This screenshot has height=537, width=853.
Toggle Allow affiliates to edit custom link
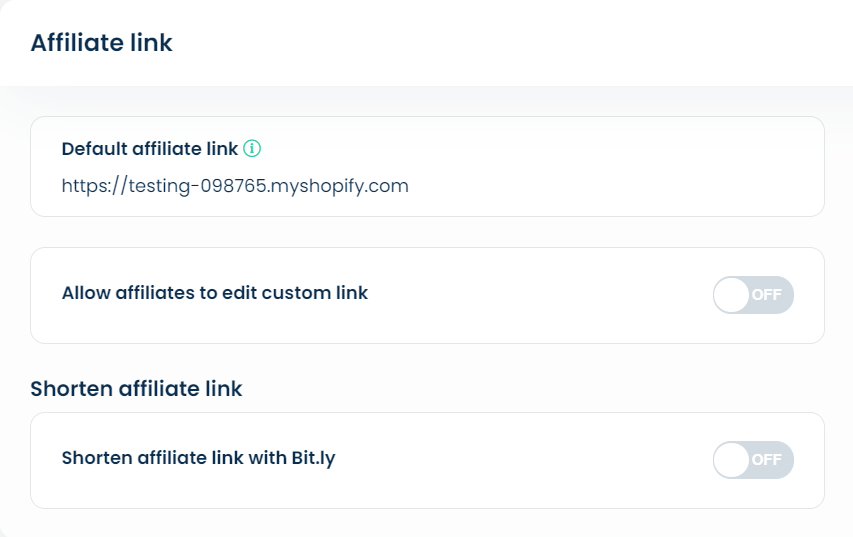pyautogui.click(x=753, y=295)
